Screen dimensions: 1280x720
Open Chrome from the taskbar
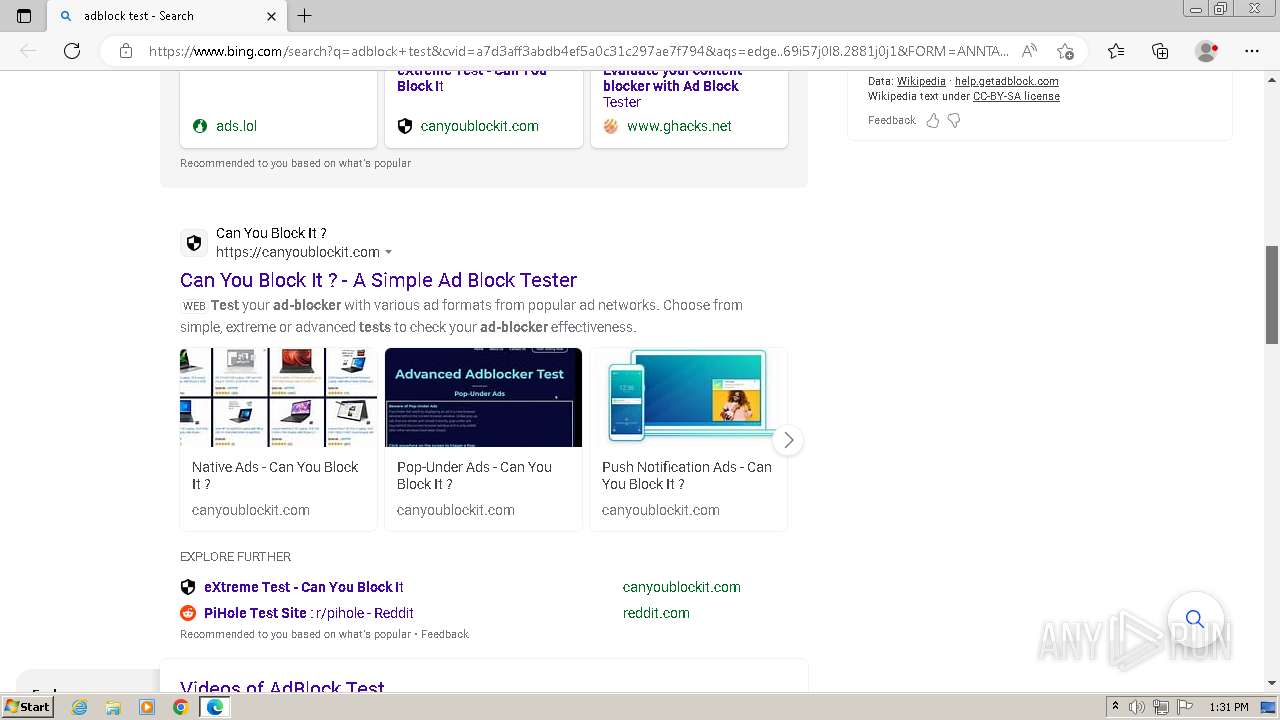[180, 707]
